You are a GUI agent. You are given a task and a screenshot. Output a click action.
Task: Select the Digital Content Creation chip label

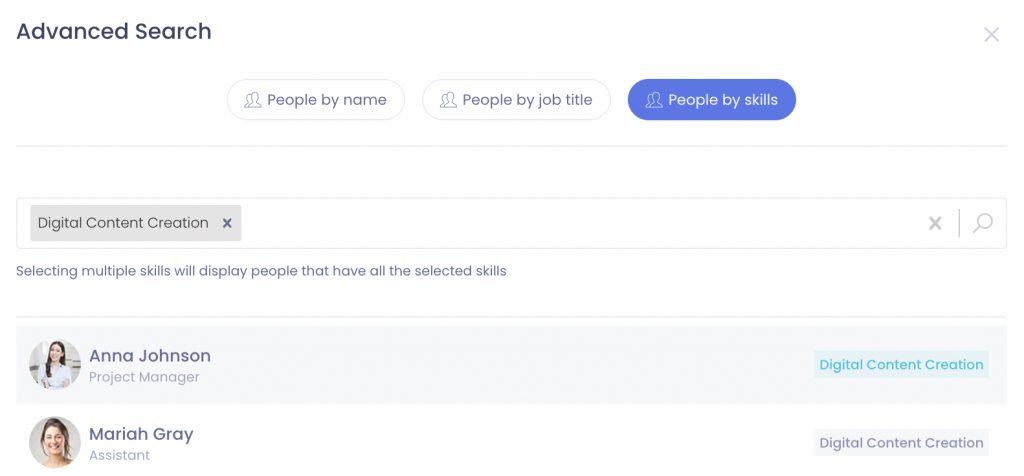coord(123,223)
